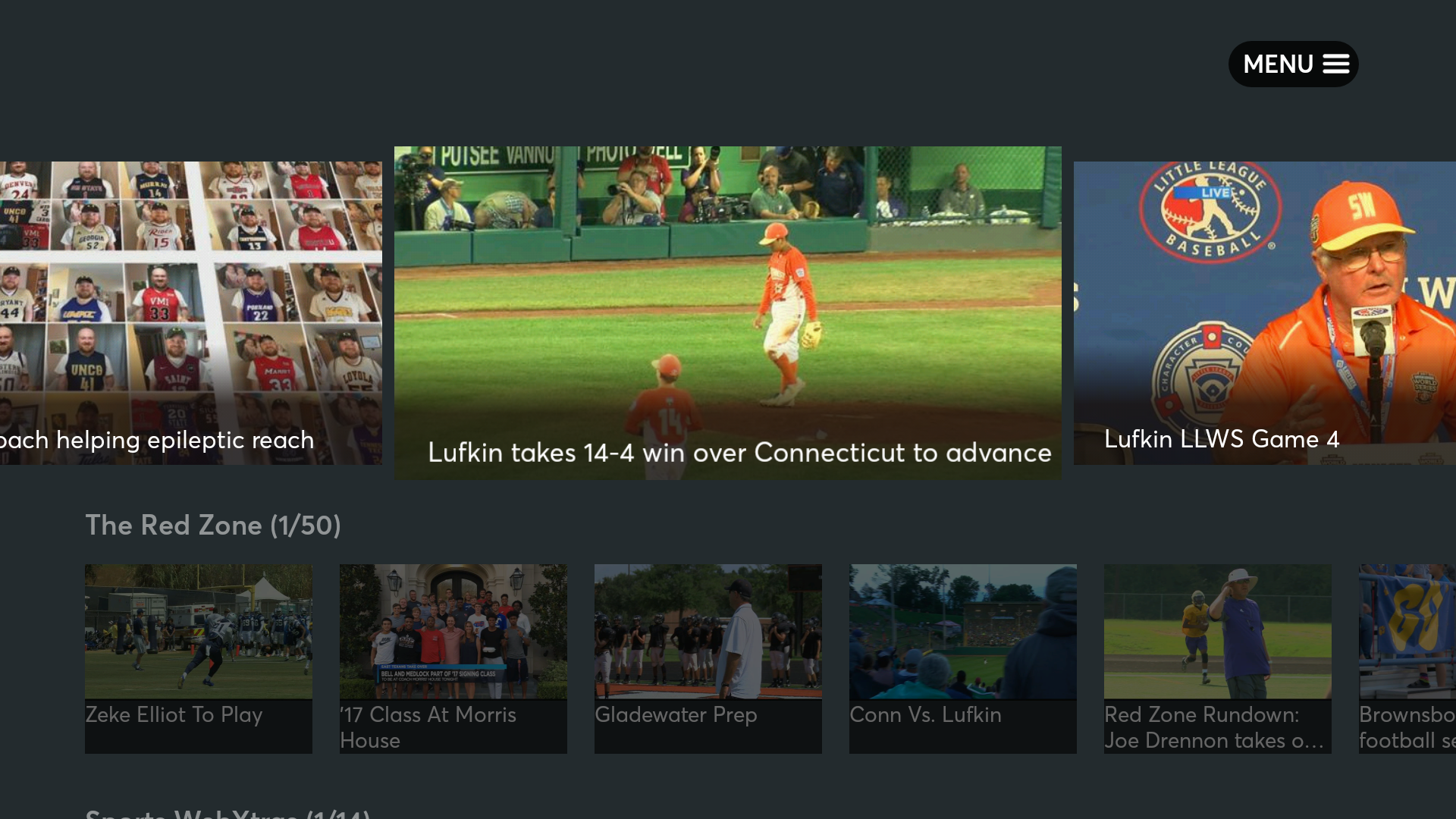Click The Red Zone (1/50) heading
Viewport: 1456px width, 819px height.
coord(212,525)
